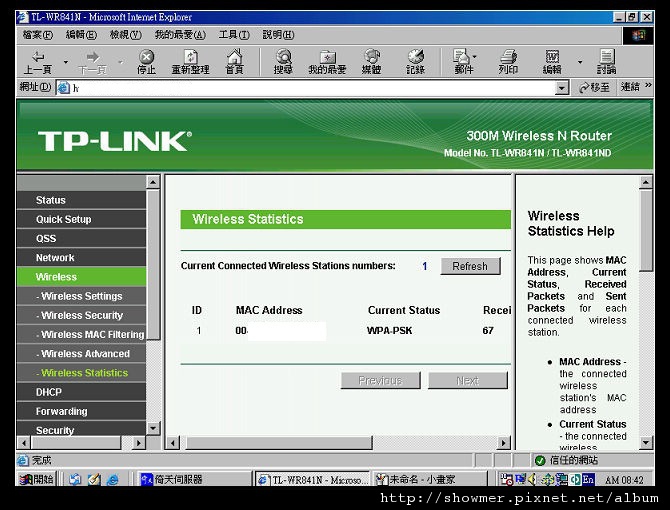Switch to 倚天伺服器 taskbar item
This screenshot has height=510, width=670.
coord(195,479)
